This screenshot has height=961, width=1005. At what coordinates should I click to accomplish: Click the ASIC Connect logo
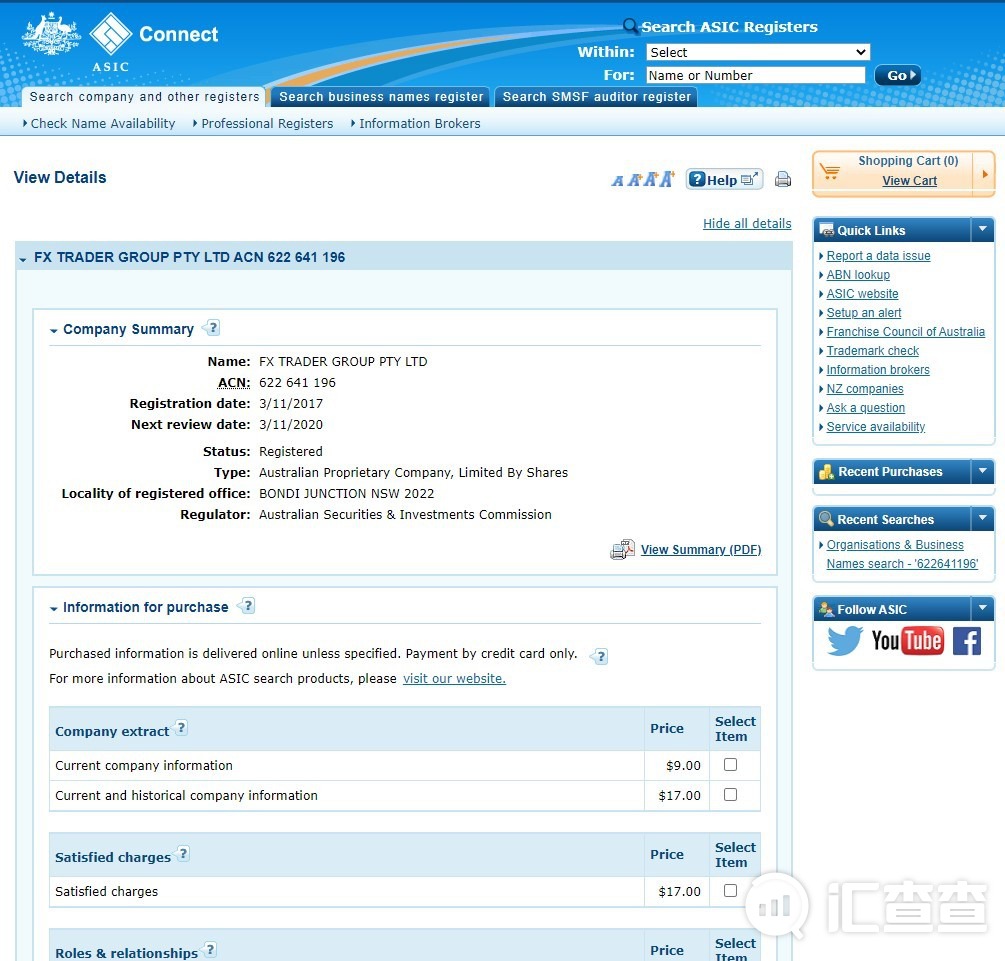[120, 41]
